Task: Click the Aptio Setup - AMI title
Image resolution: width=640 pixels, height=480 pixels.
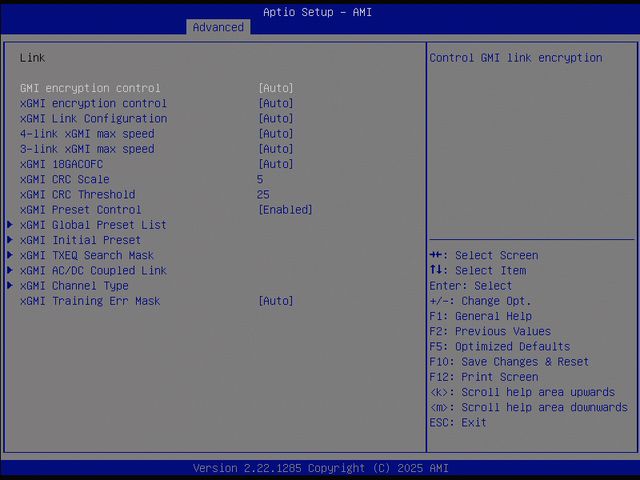Action: click(x=318, y=12)
